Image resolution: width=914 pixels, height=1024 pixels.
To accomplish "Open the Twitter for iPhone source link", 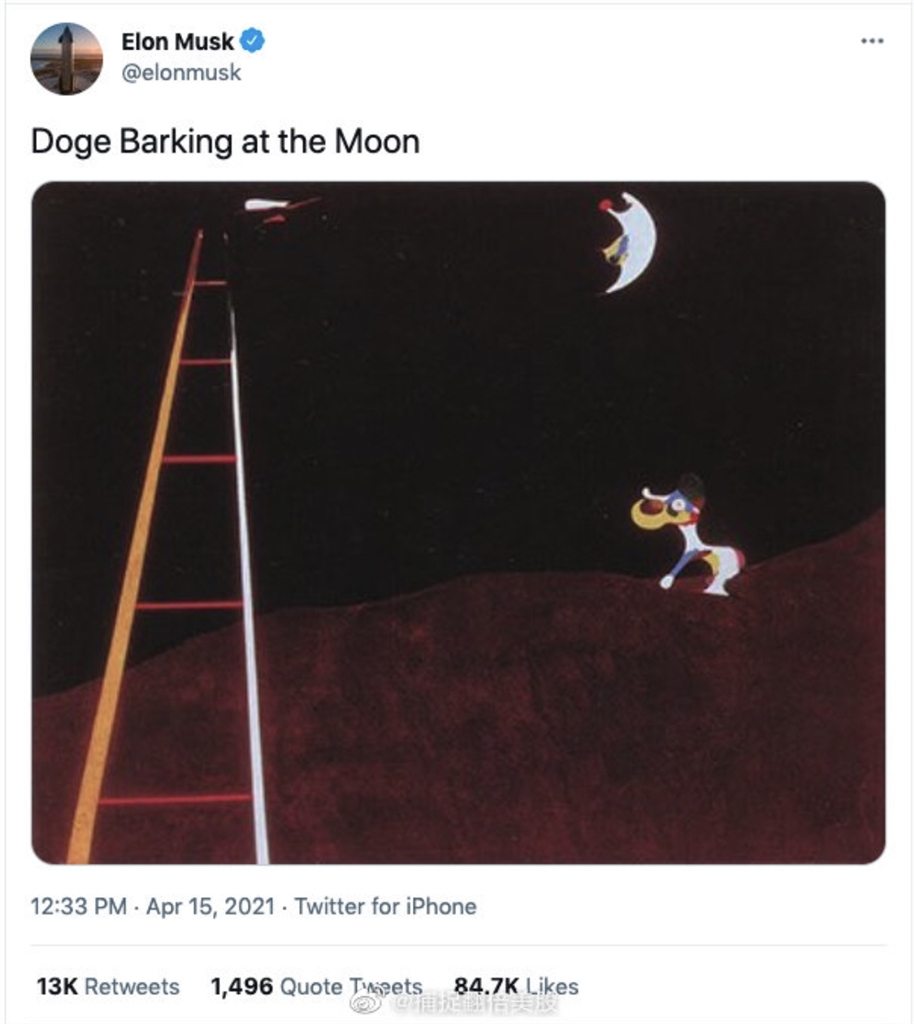I will (x=385, y=906).
